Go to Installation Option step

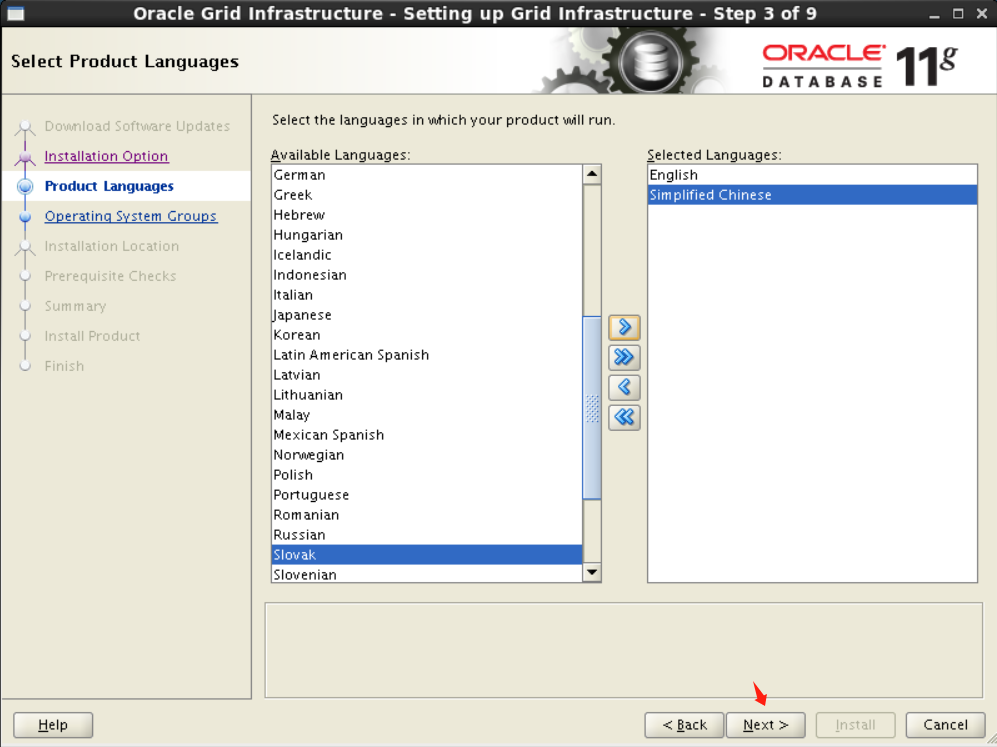point(106,156)
